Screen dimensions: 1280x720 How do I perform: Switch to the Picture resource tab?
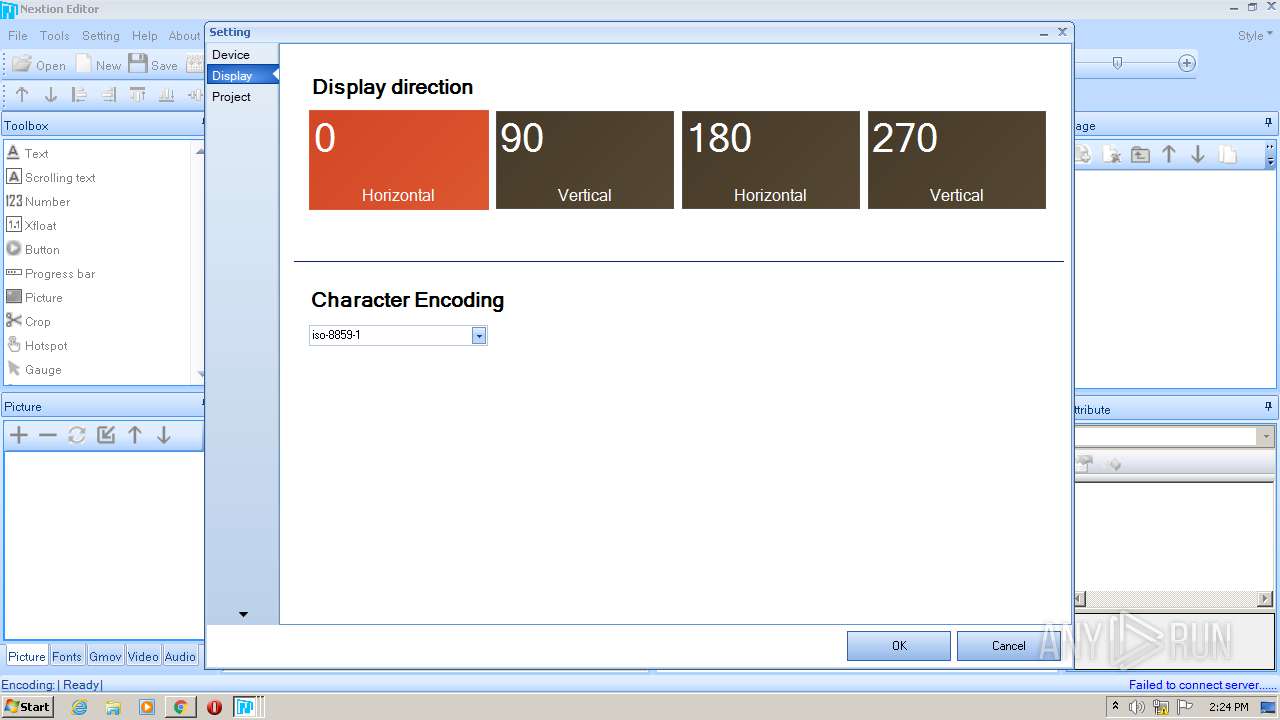27,657
